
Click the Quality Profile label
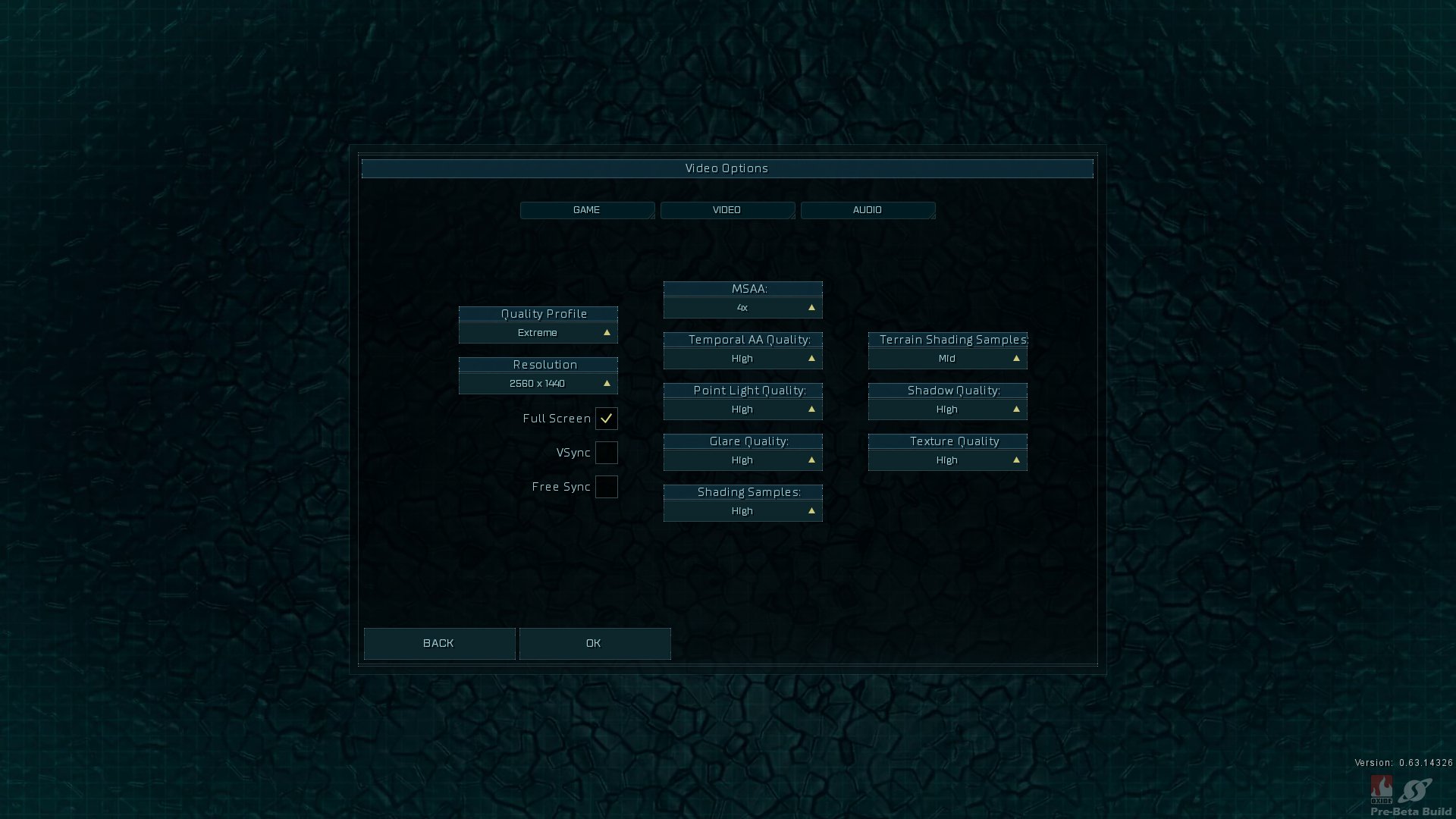pyautogui.click(x=544, y=314)
